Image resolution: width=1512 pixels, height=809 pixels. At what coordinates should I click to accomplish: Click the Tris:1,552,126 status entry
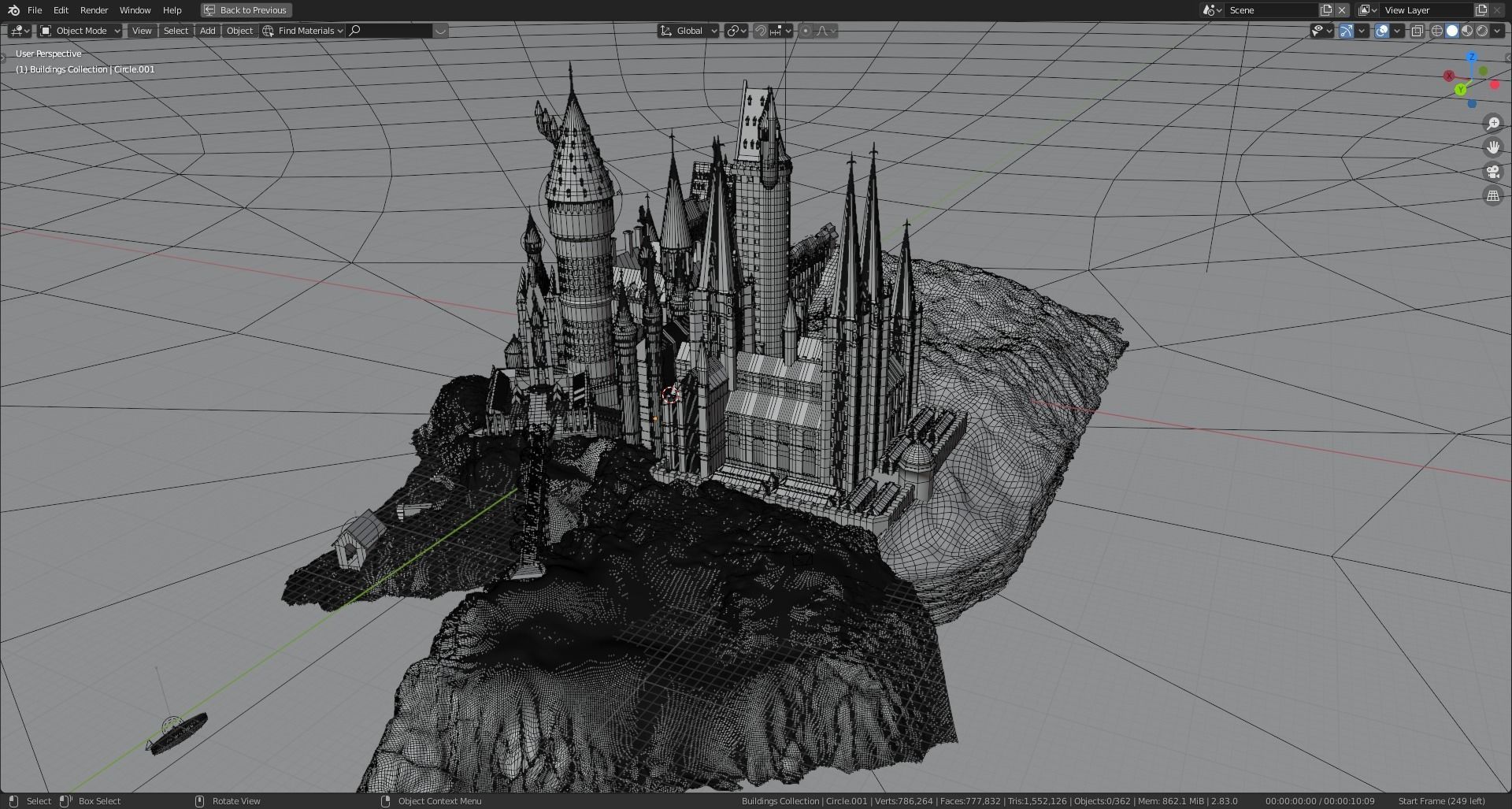pyautogui.click(x=1037, y=801)
